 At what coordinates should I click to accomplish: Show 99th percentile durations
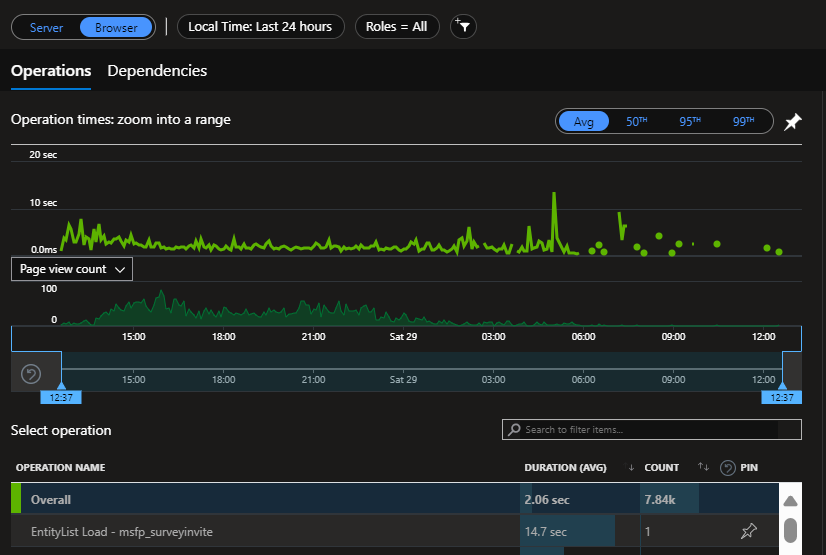pos(743,122)
